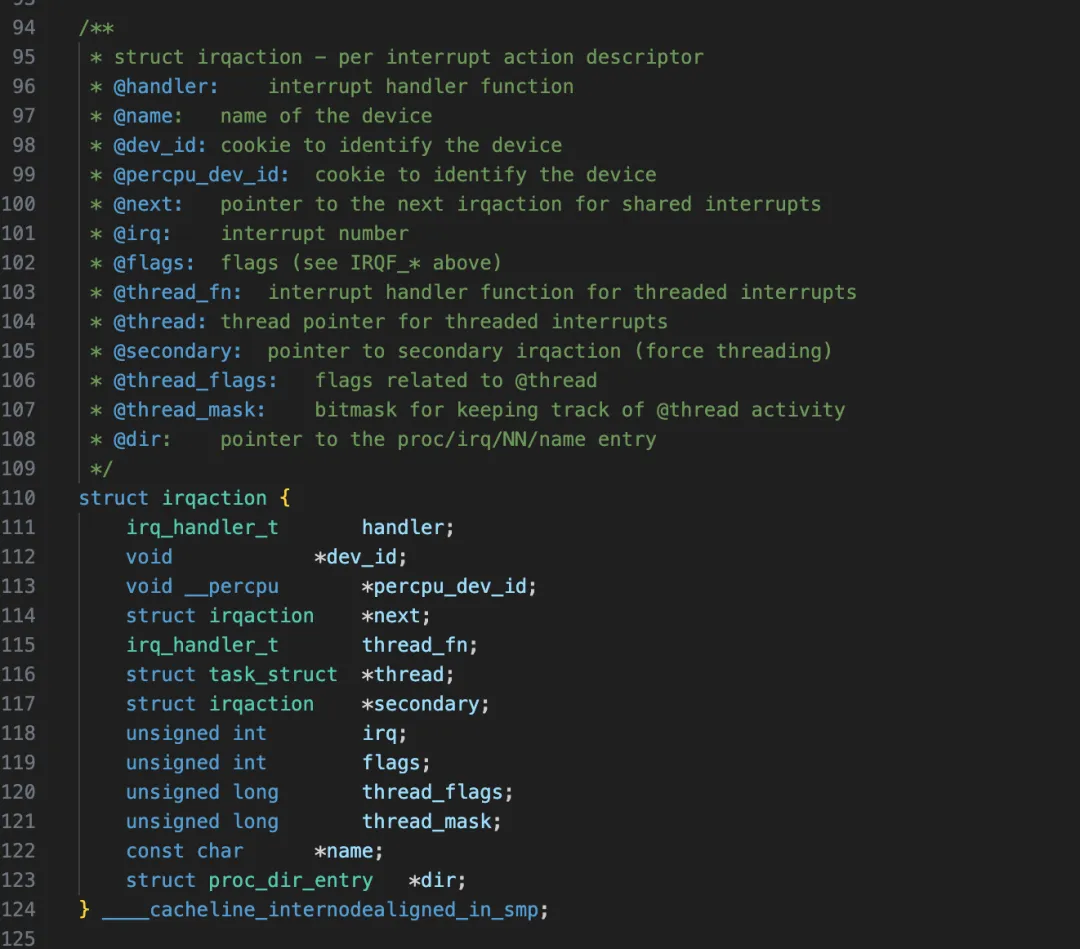Click the opening brace after struct irqaction
Image resolution: width=1080 pixels, height=949 pixels.
click(x=285, y=498)
